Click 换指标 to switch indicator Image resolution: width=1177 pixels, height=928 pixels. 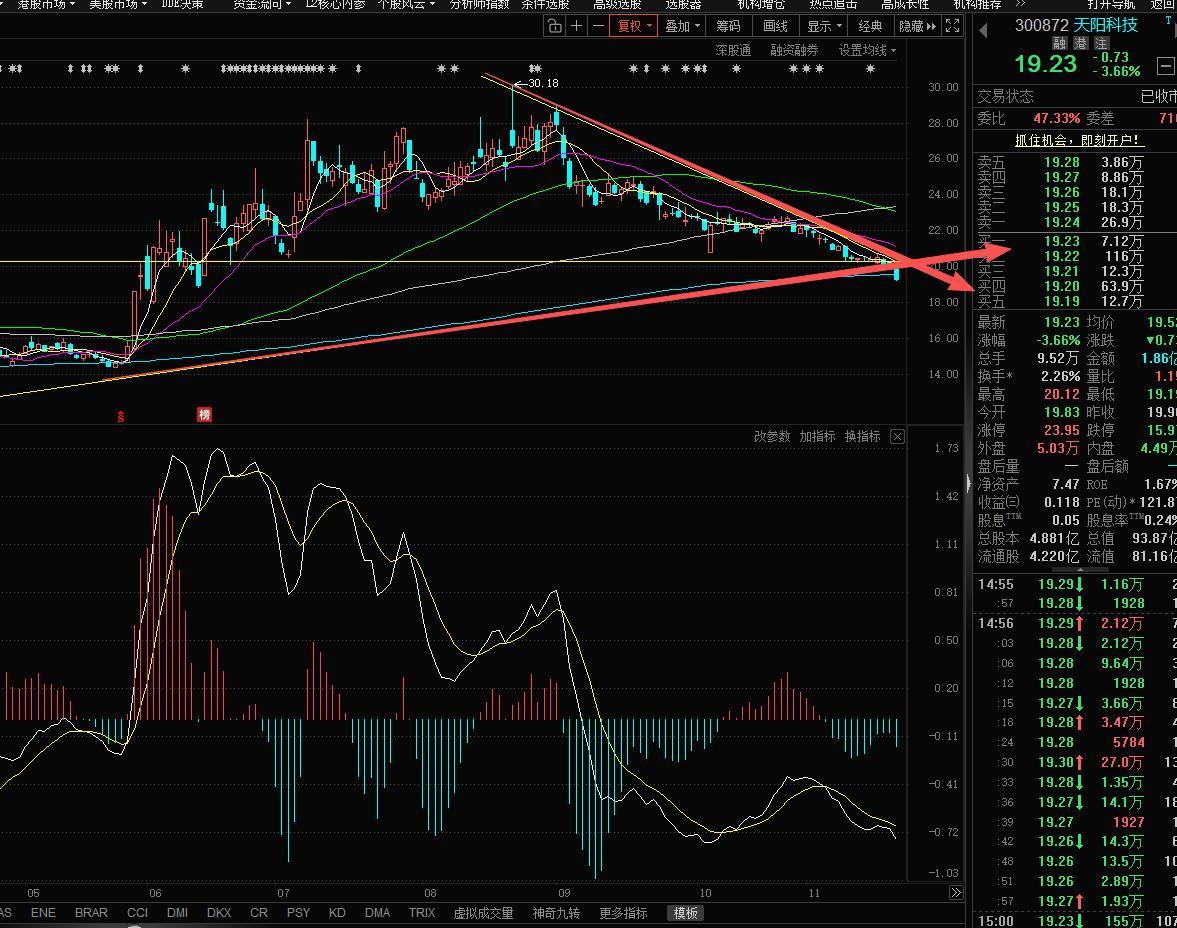pyautogui.click(x=862, y=436)
